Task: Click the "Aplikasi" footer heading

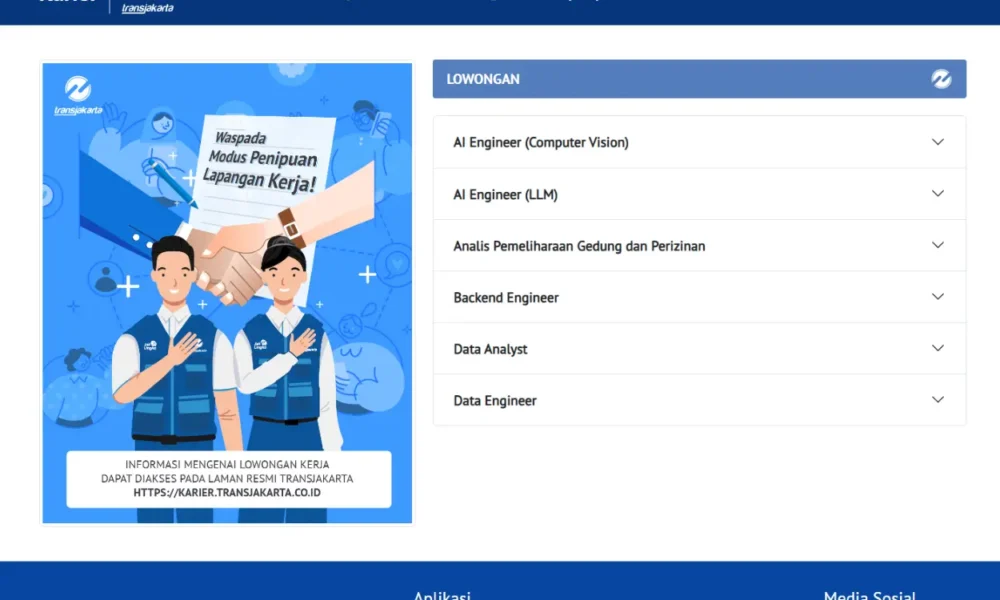Action: click(x=442, y=595)
